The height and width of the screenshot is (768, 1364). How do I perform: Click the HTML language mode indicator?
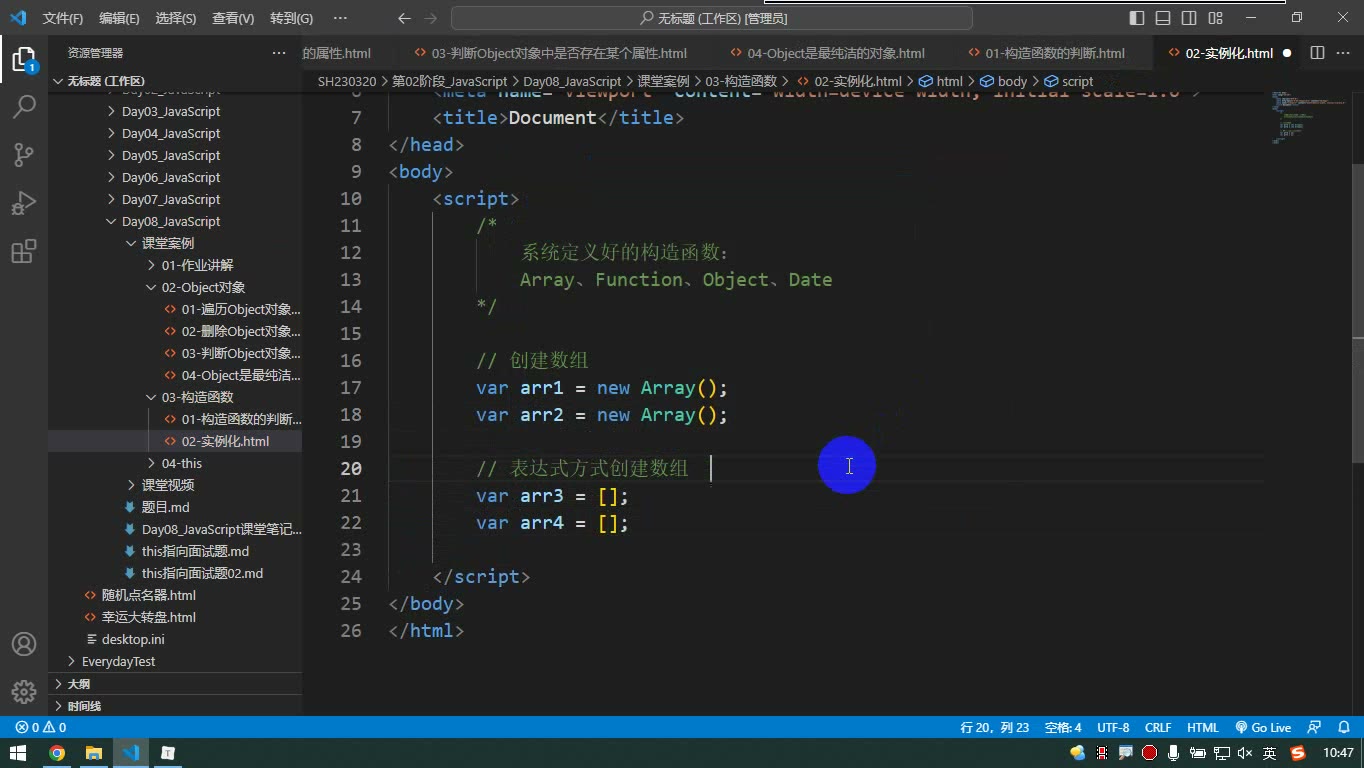(x=1203, y=728)
